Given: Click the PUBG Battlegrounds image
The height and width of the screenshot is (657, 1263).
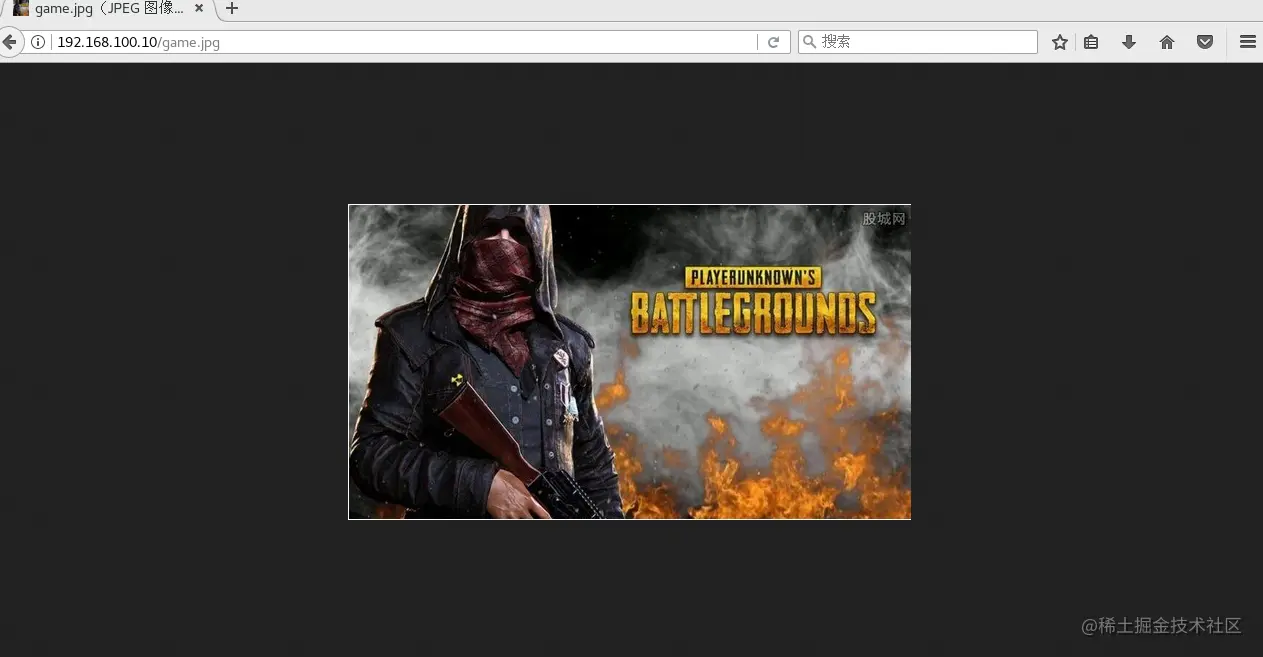Looking at the screenshot, I should (x=629, y=362).
